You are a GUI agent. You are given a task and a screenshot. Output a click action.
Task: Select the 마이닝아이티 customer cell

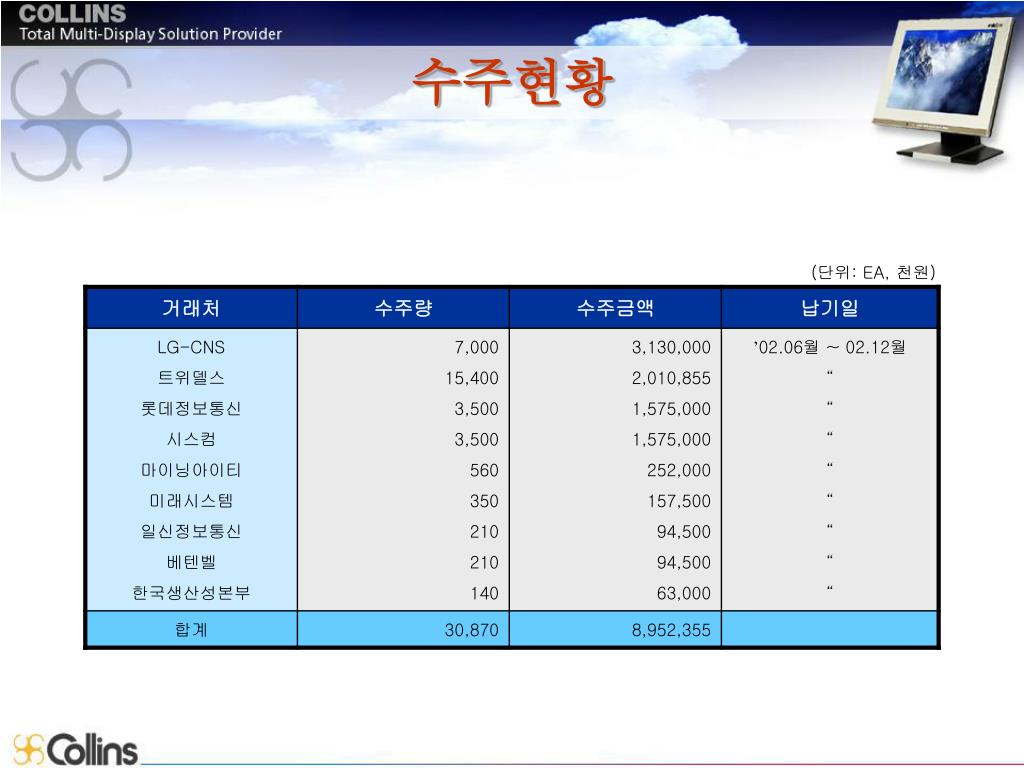pyautogui.click(x=191, y=470)
